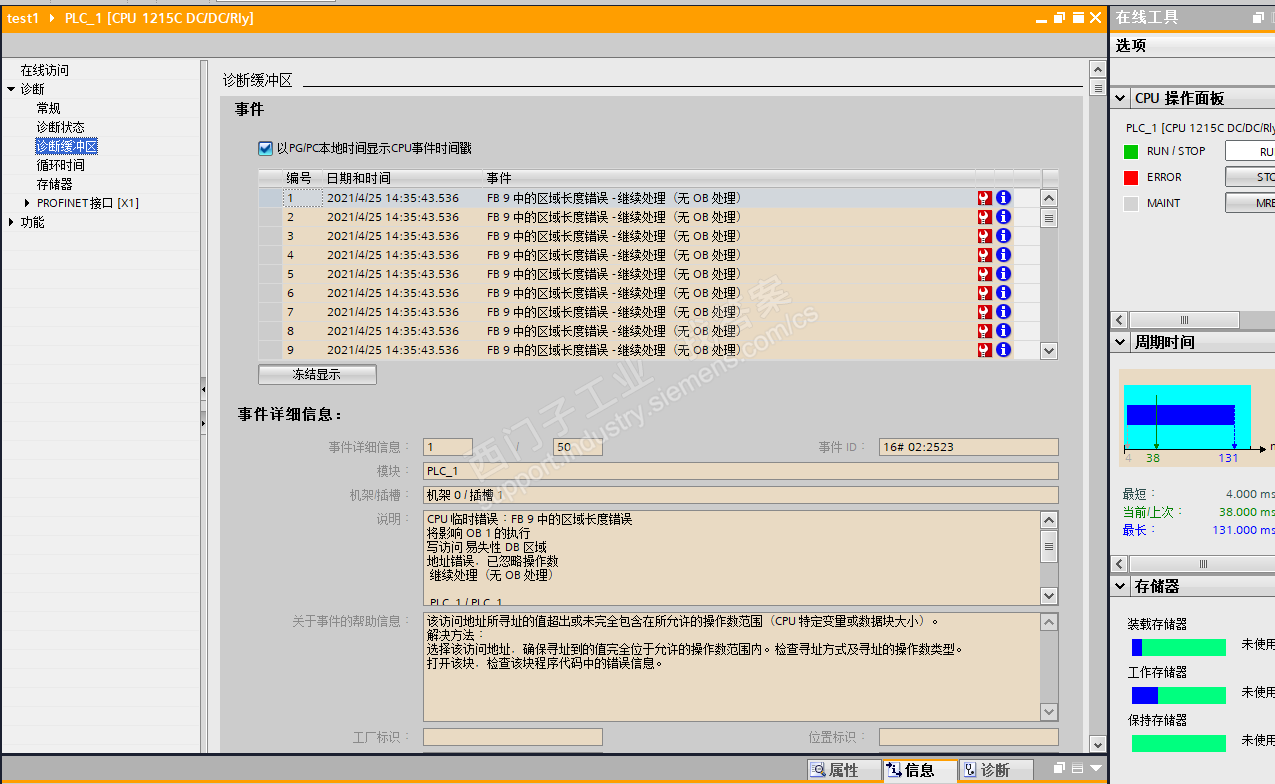Viewport: 1275px width, 784px height.
Task: Click red wrench icon in event row 1
Action: (x=985, y=198)
